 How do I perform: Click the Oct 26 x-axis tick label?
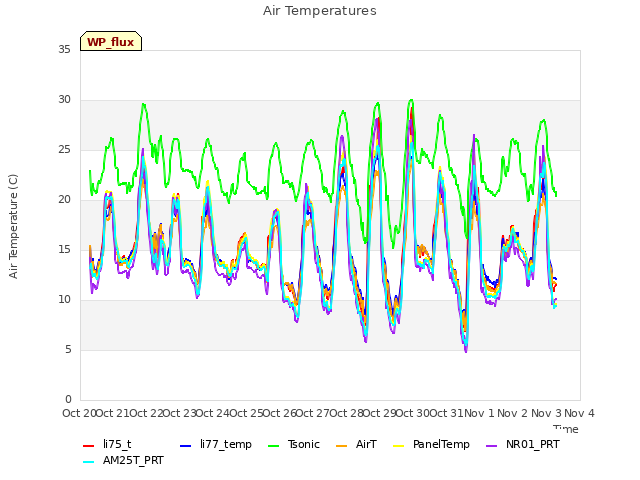[280, 413]
